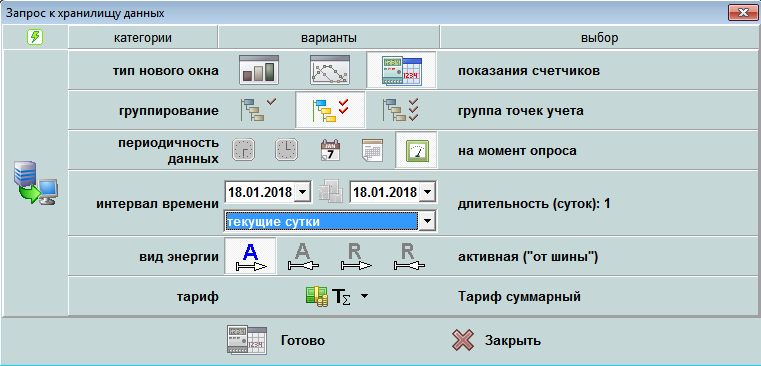Click the 'выбор' column header
Viewport: 761px width, 366px height.
pos(599,38)
